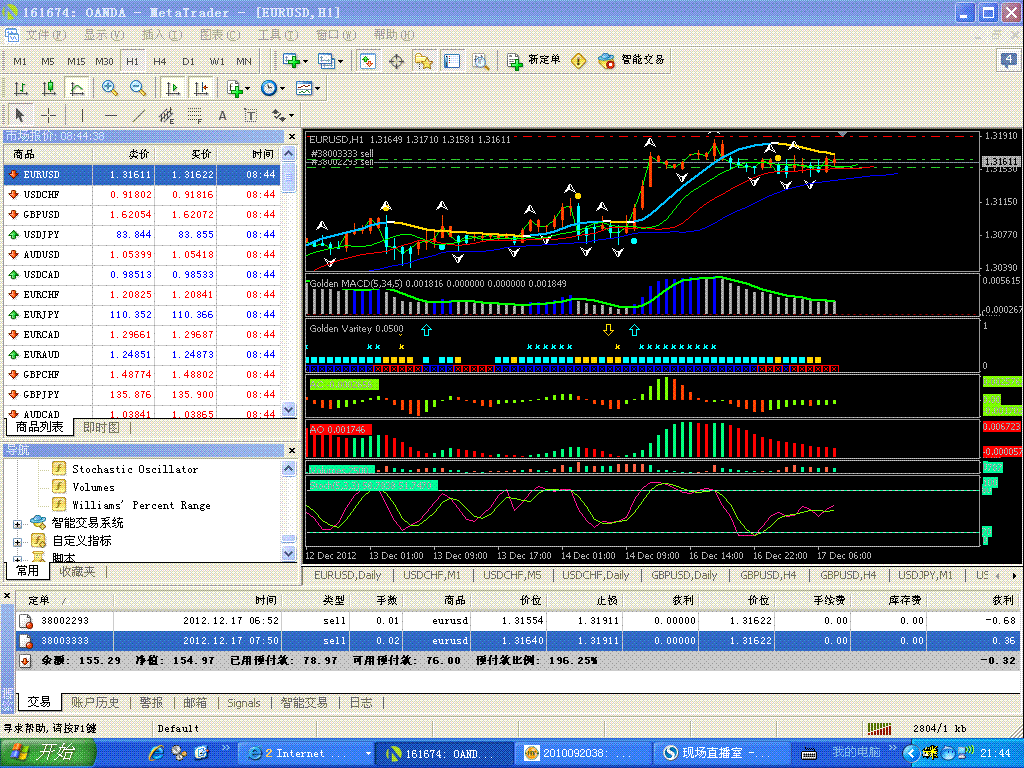Select the crosshair cursor tool
This screenshot has height=768, width=1024.
[48, 115]
